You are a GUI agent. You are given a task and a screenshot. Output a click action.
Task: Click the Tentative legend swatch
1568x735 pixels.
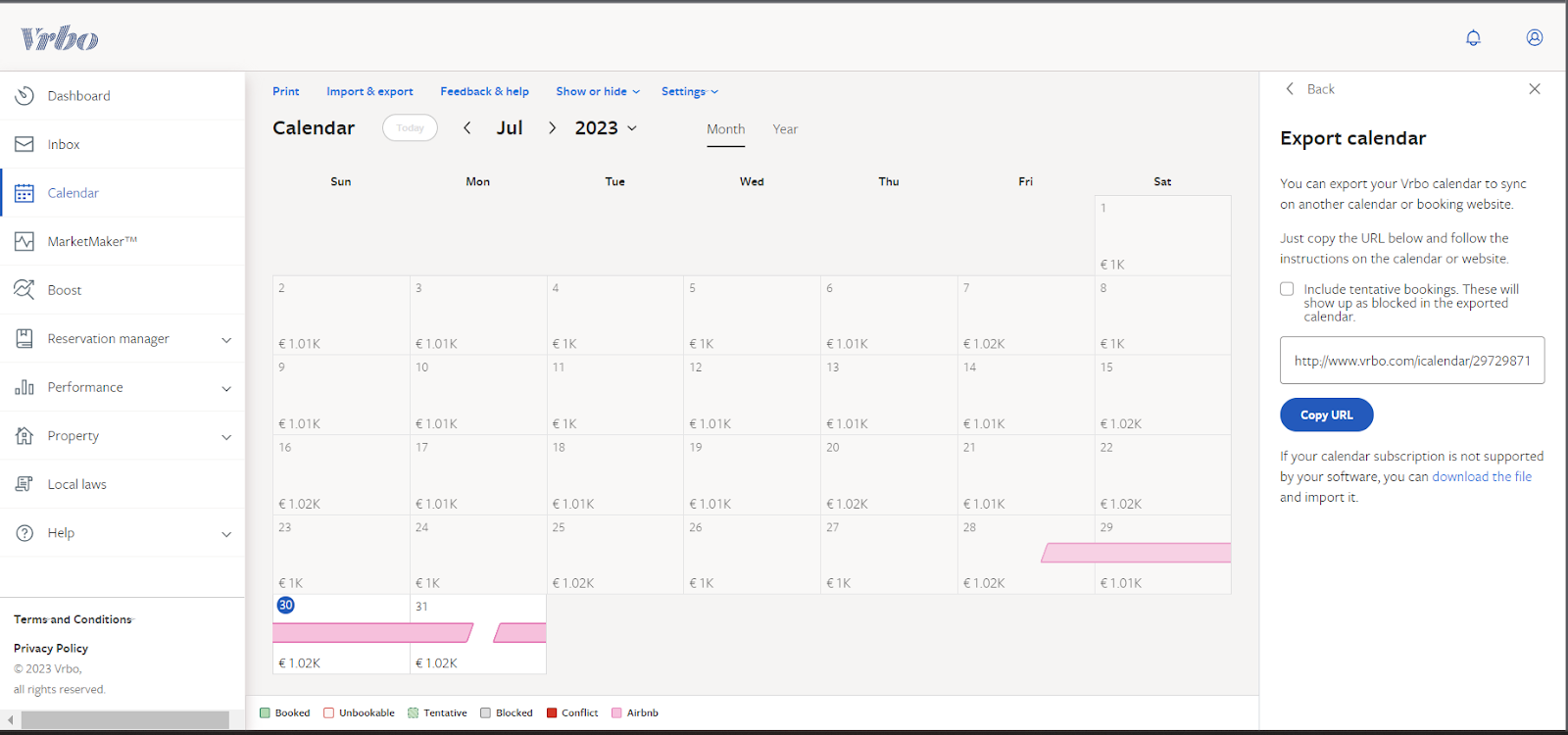(414, 712)
